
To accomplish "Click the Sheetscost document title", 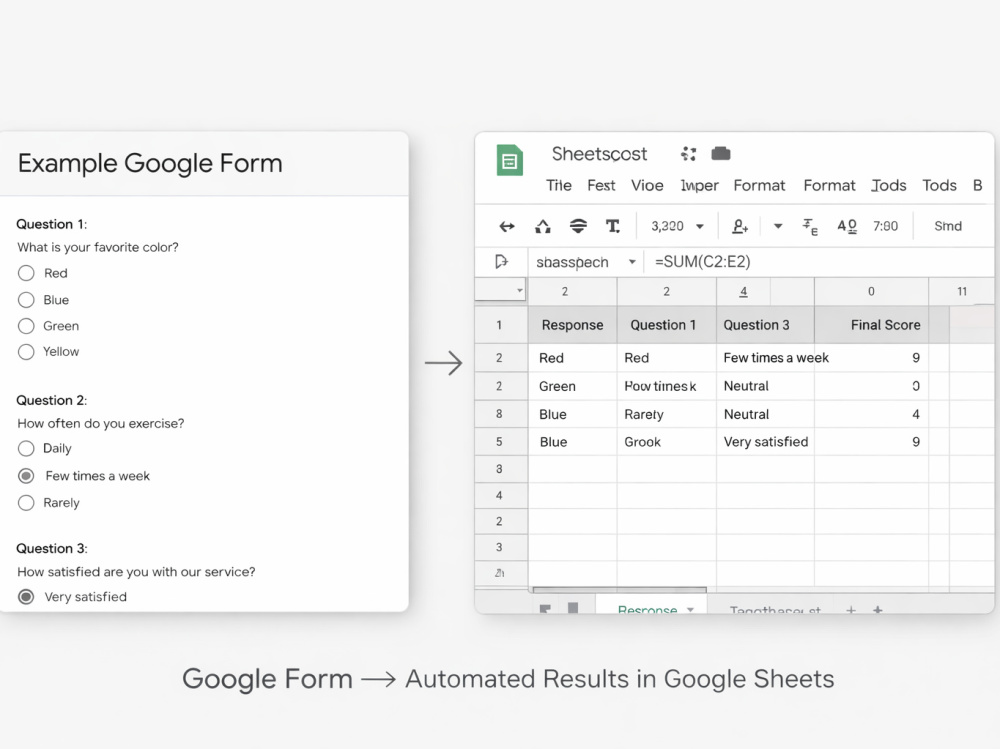I will click(599, 154).
